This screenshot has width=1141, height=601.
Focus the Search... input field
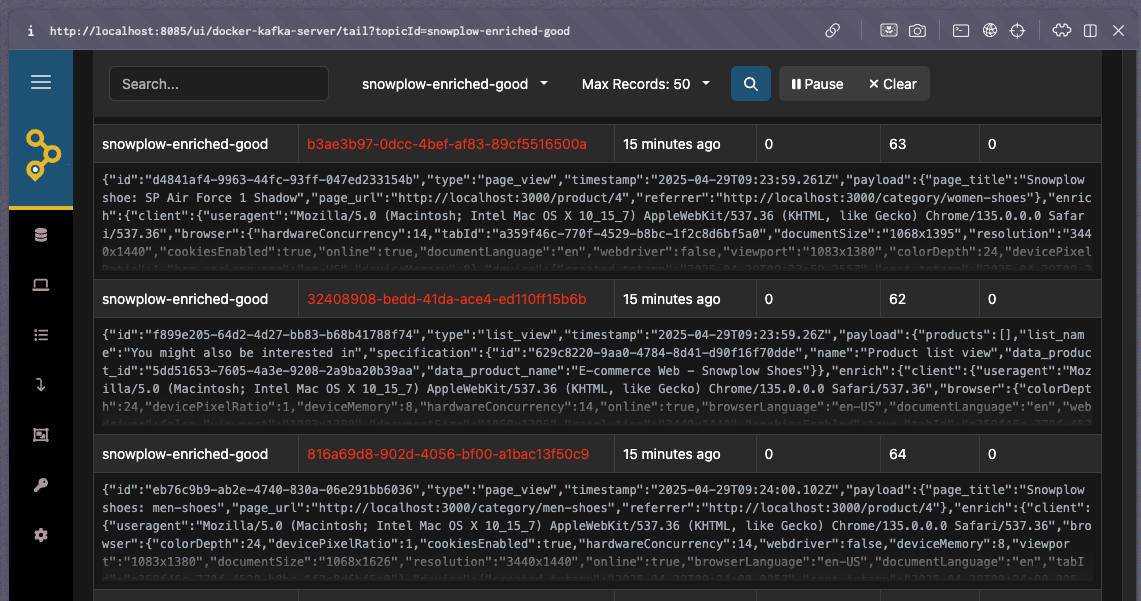[218, 84]
